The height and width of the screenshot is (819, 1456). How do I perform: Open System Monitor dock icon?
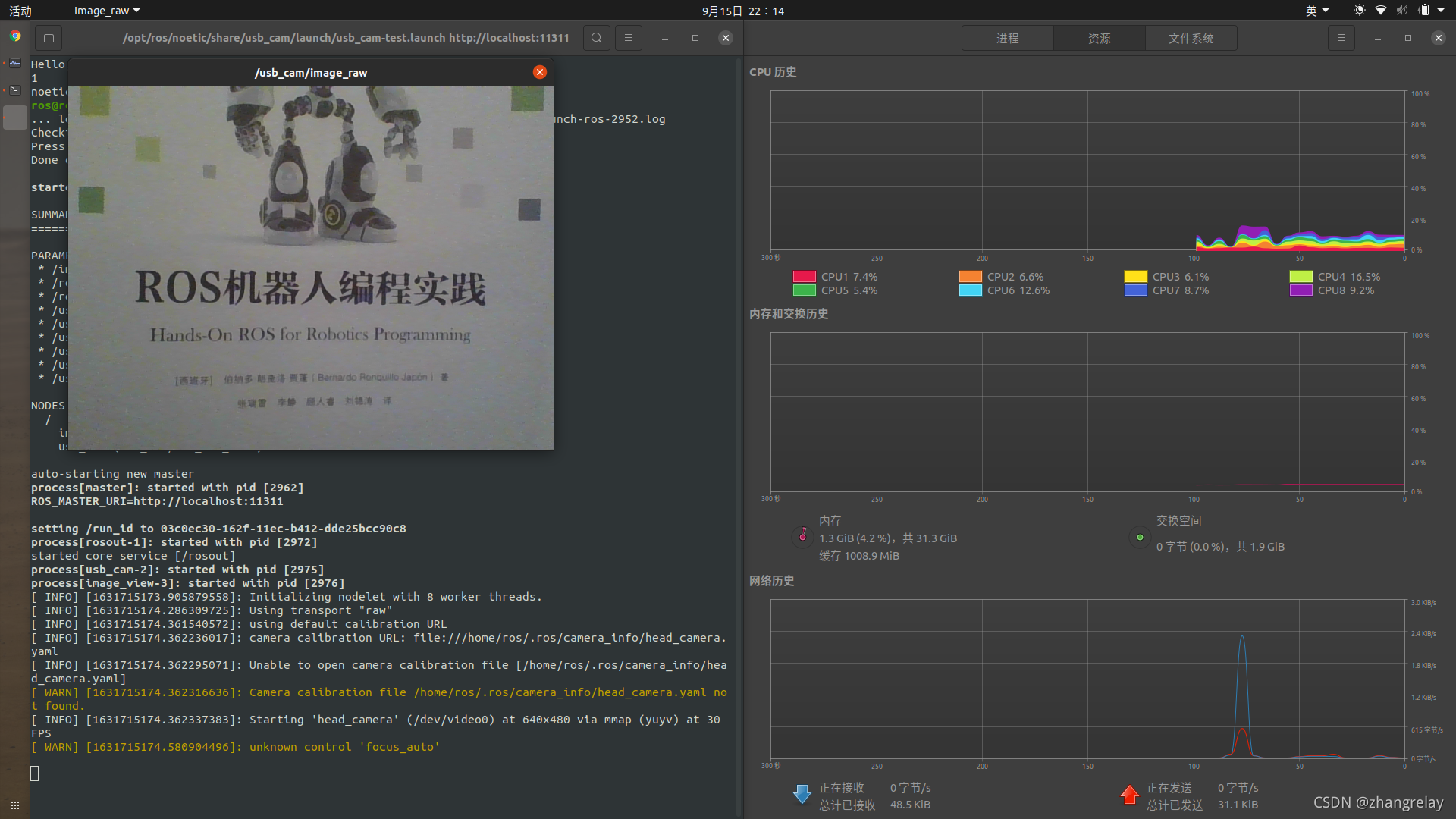click(15, 64)
